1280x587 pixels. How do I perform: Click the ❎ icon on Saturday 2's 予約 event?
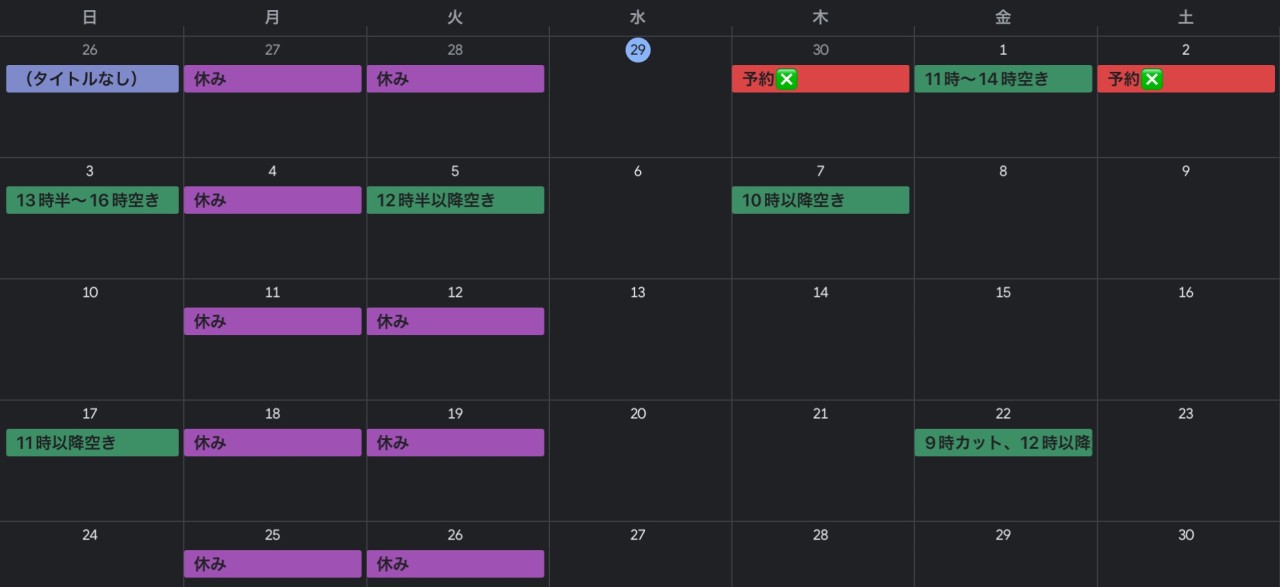pyautogui.click(x=1152, y=79)
